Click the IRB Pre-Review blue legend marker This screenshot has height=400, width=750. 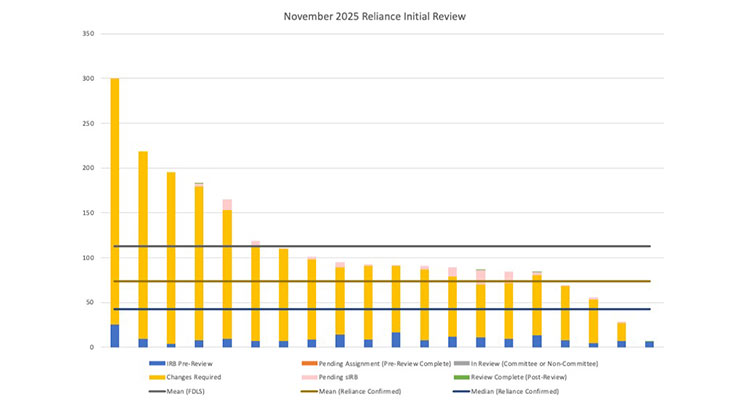(153, 363)
